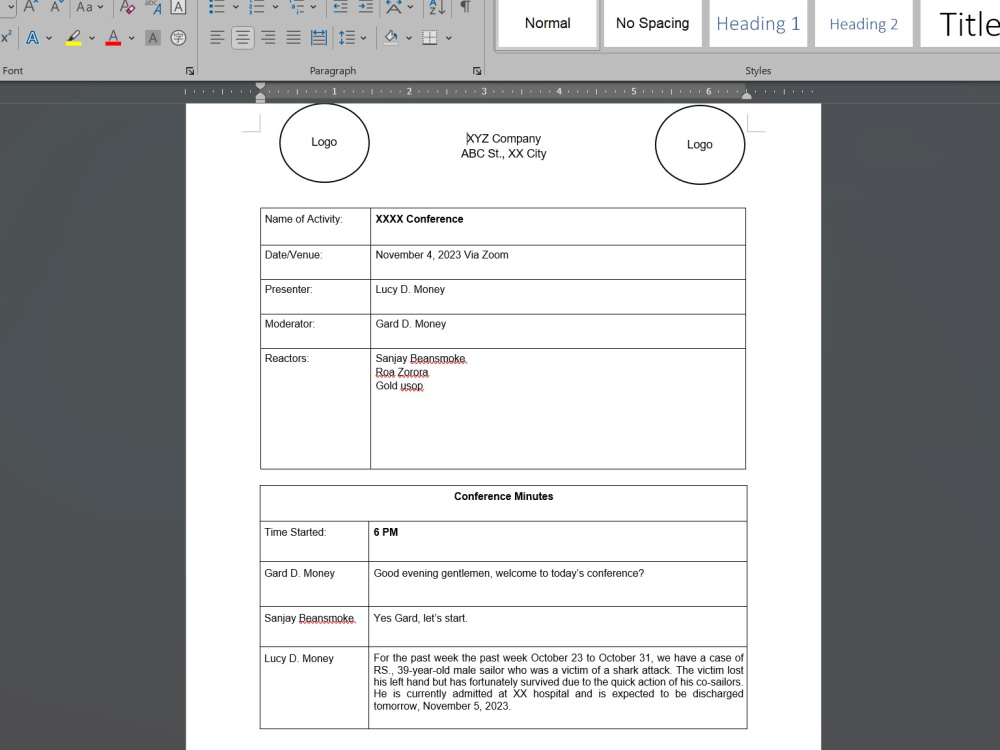This screenshot has height=750, width=1000.
Task: Apply a multilevel list
Action: [297, 7]
